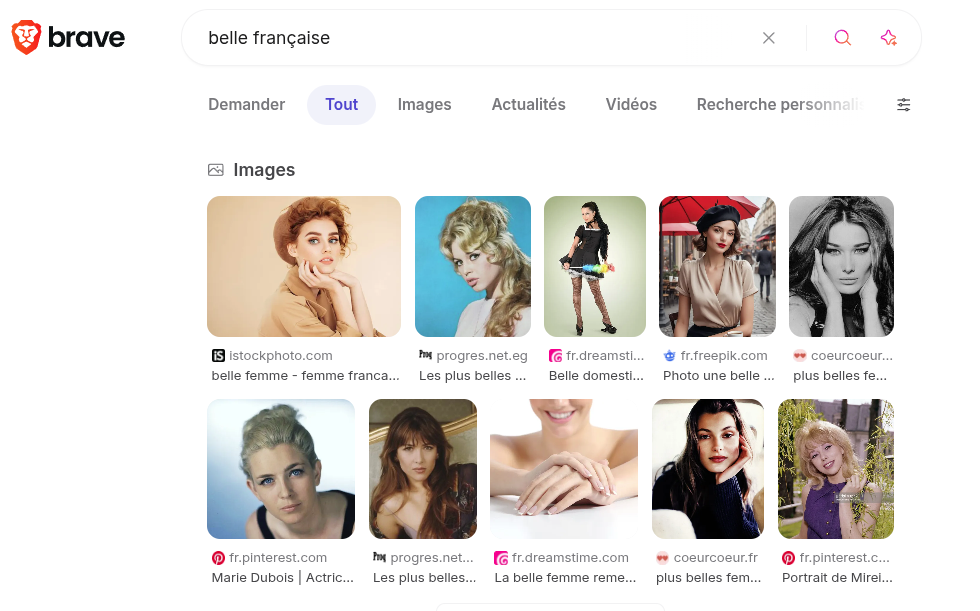Open the AI sparkle answer icon

888,38
